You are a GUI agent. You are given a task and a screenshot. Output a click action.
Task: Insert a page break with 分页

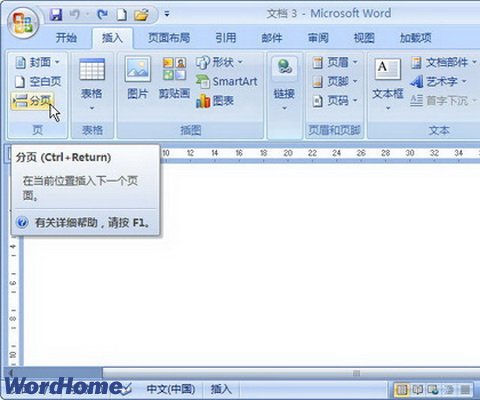pyautogui.click(x=32, y=101)
